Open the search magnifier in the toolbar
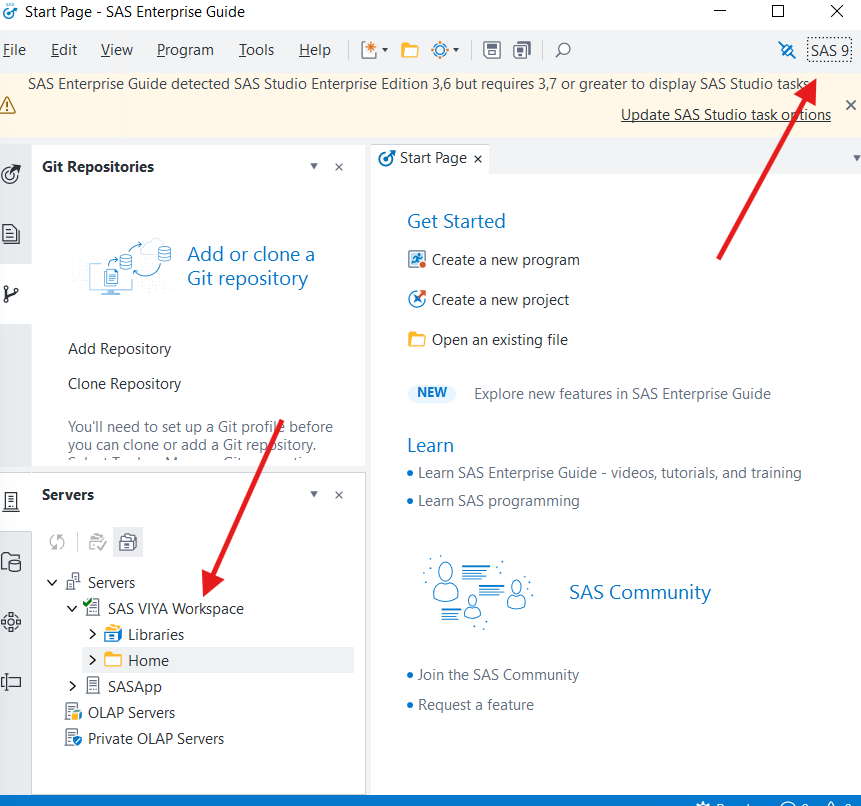861x806 pixels. (561, 49)
